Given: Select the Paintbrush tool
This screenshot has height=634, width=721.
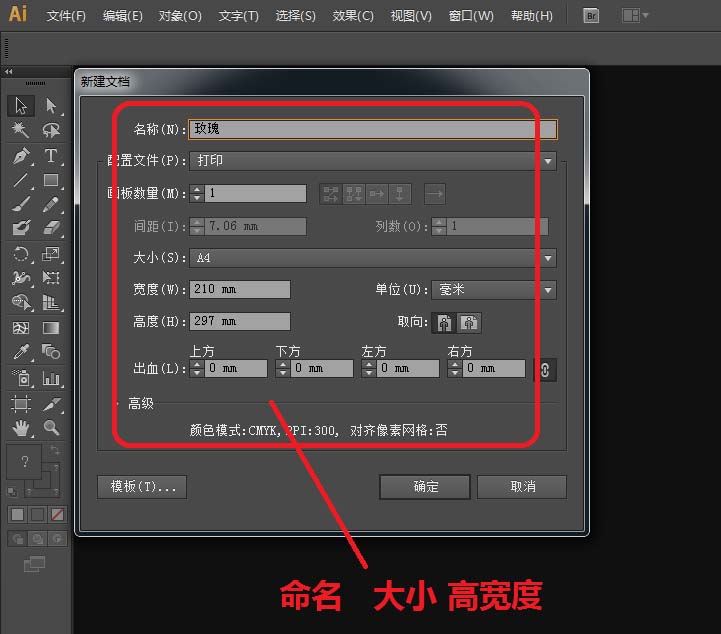Looking at the screenshot, I should click(x=21, y=204).
